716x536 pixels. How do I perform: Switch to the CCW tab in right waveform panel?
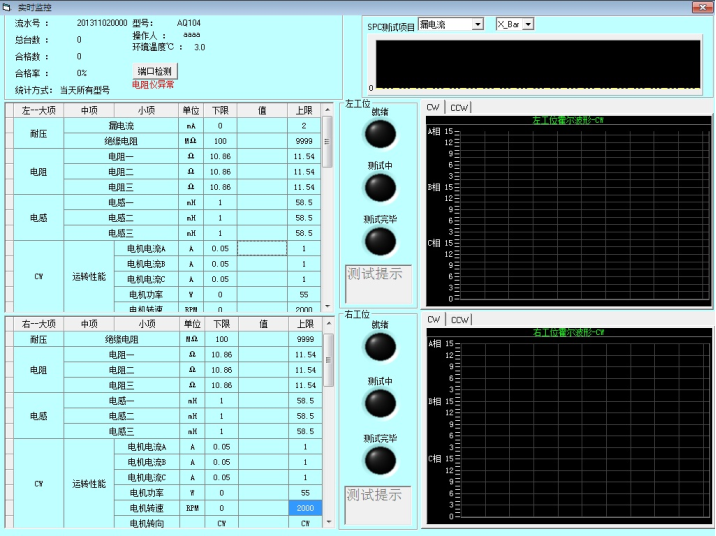459,320
